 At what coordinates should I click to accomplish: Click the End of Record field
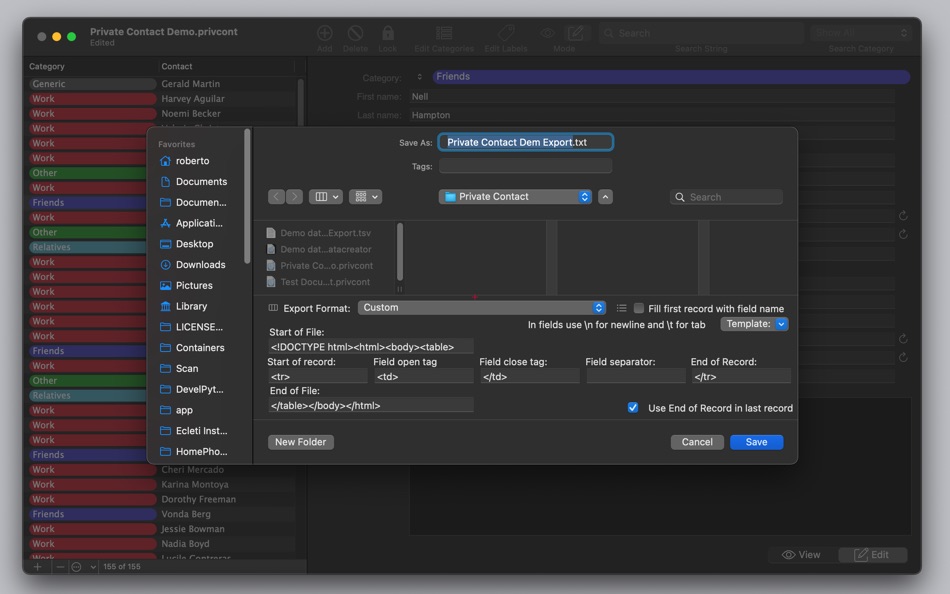(741, 376)
